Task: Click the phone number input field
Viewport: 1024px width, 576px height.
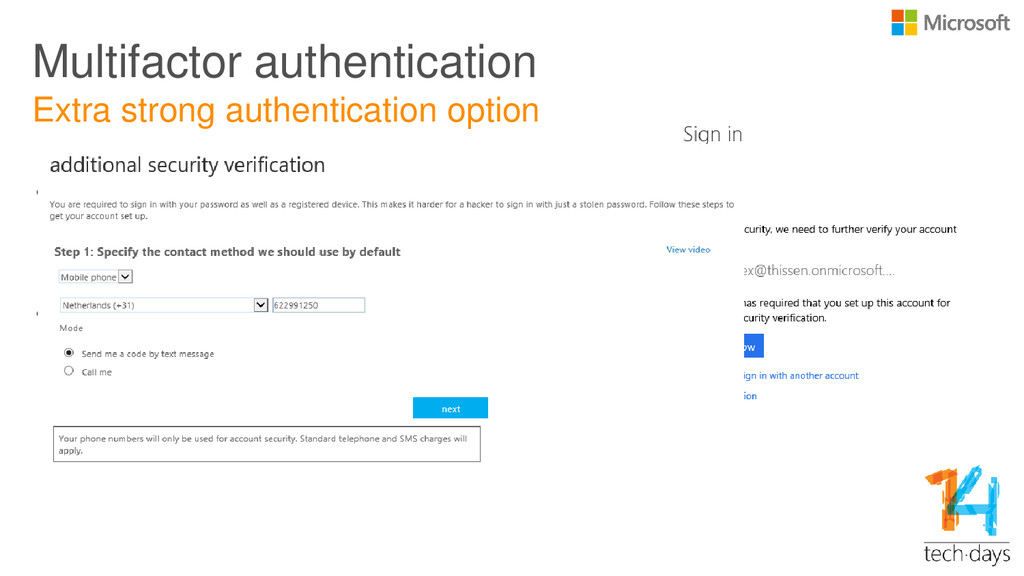Action: (x=318, y=305)
